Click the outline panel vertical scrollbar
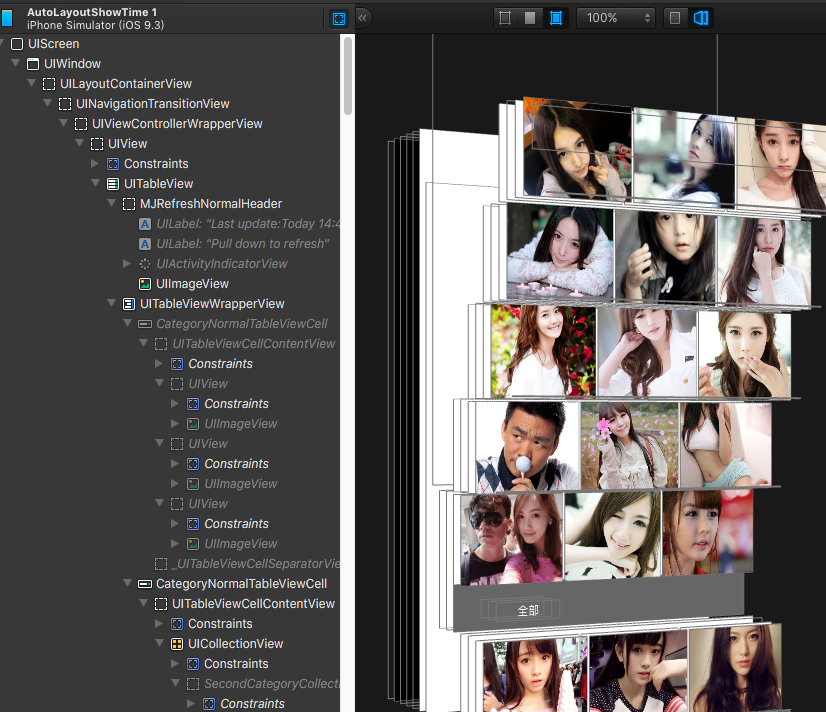 347,78
